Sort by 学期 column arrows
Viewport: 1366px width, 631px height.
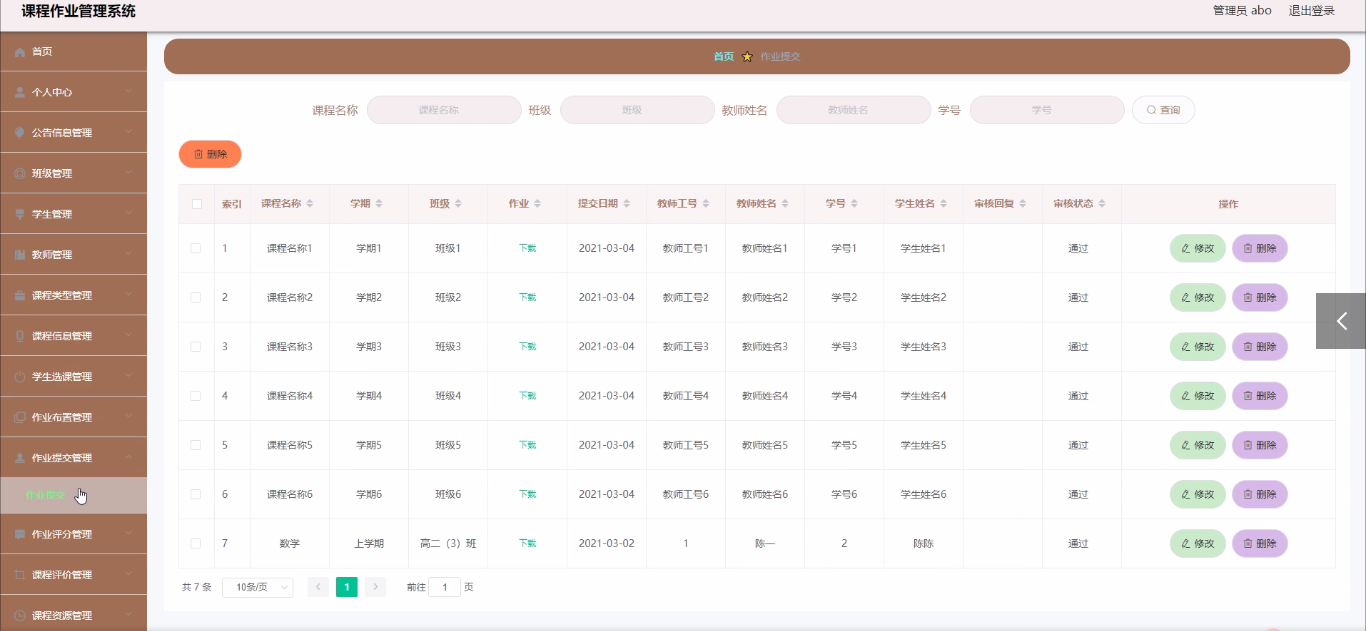[x=379, y=204]
